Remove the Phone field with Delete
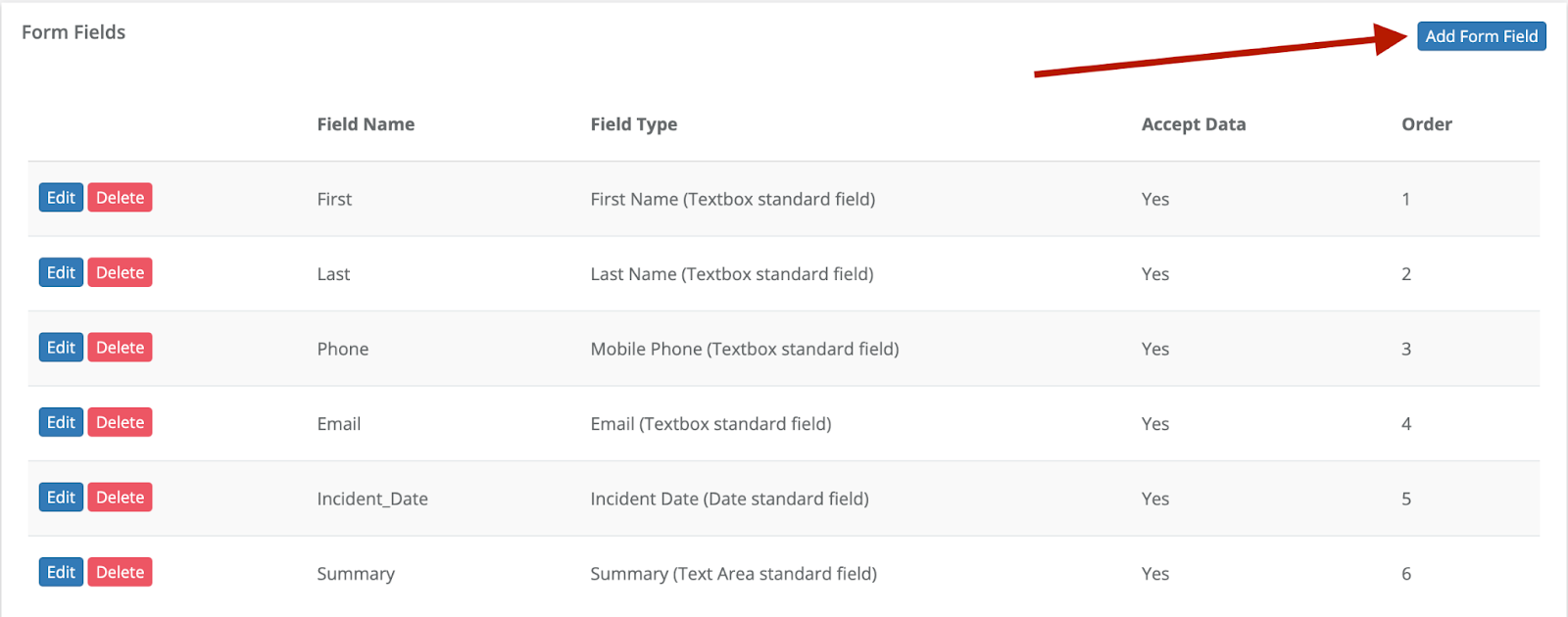The height and width of the screenshot is (617, 1568). [x=120, y=348]
